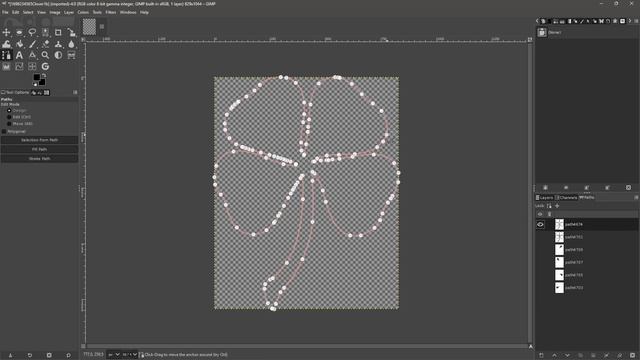Open the Select menu
640x360 pixels.
point(28,12)
